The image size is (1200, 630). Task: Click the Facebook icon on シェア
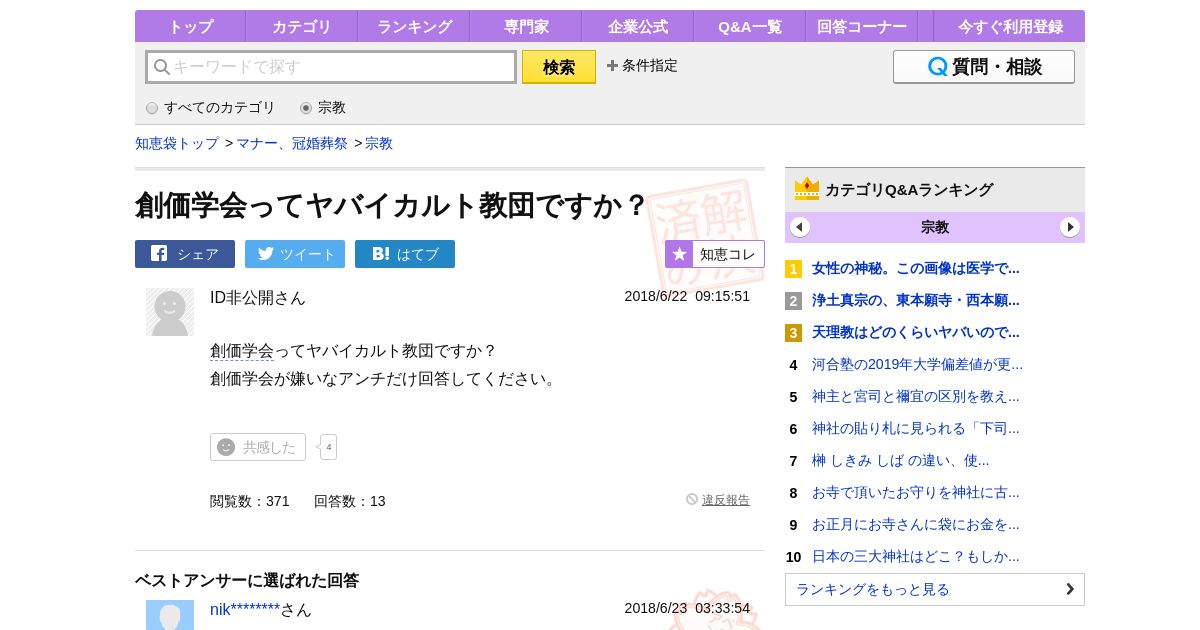pyautogui.click(x=159, y=254)
